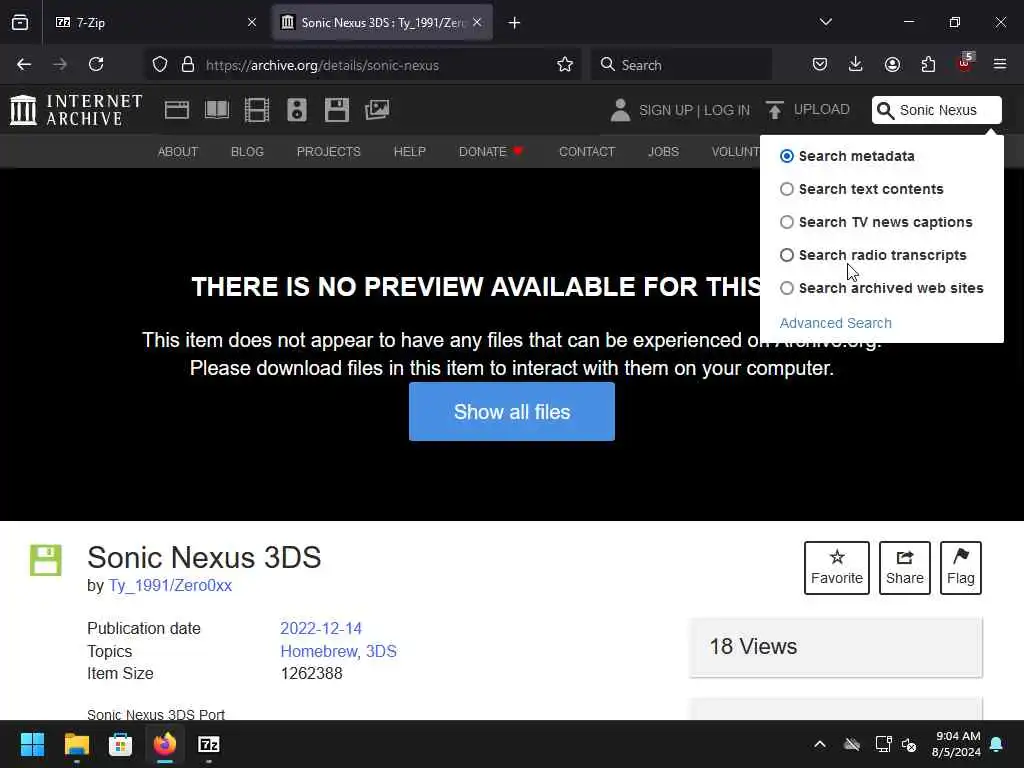Viewport: 1024px width, 768px height.
Task: Open the BLOG menu item
Action: [248, 152]
